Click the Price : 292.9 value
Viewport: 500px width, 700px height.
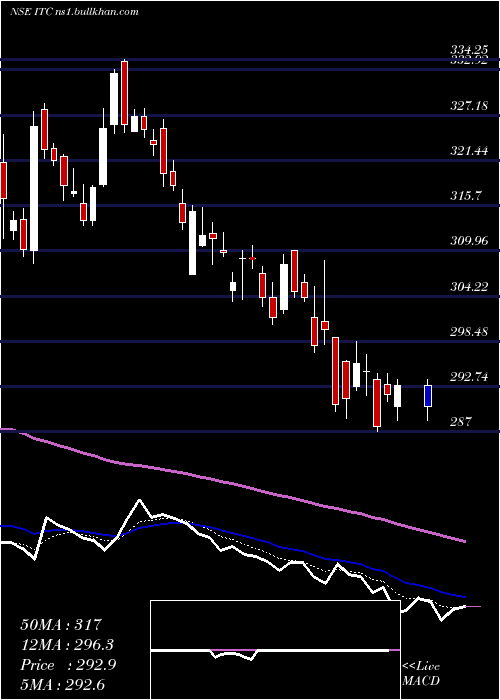click(68, 665)
